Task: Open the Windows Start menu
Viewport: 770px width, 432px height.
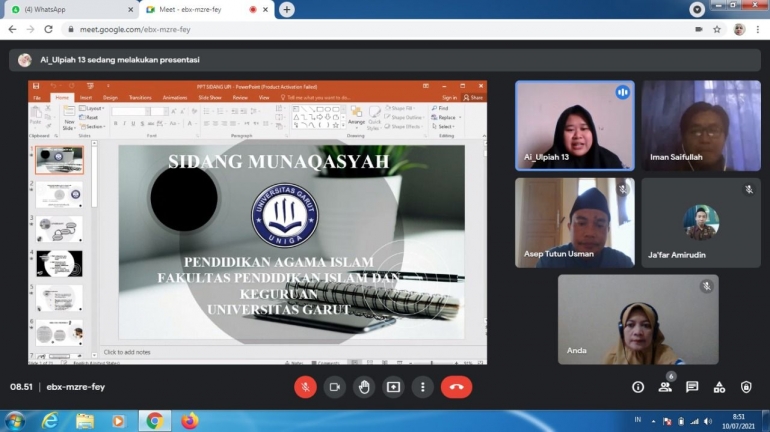Action: [15, 421]
